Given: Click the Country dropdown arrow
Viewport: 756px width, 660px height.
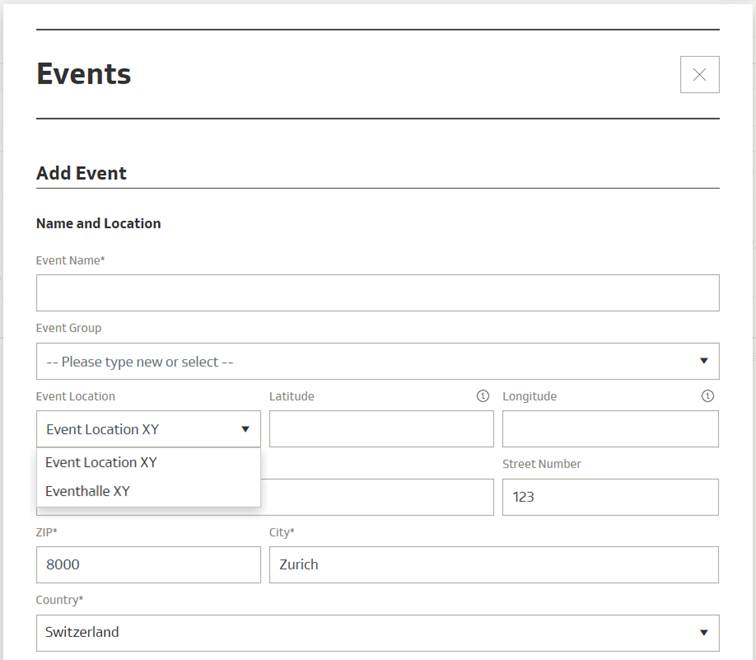Looking at the screenshot, I should click(x=703, y=632).
